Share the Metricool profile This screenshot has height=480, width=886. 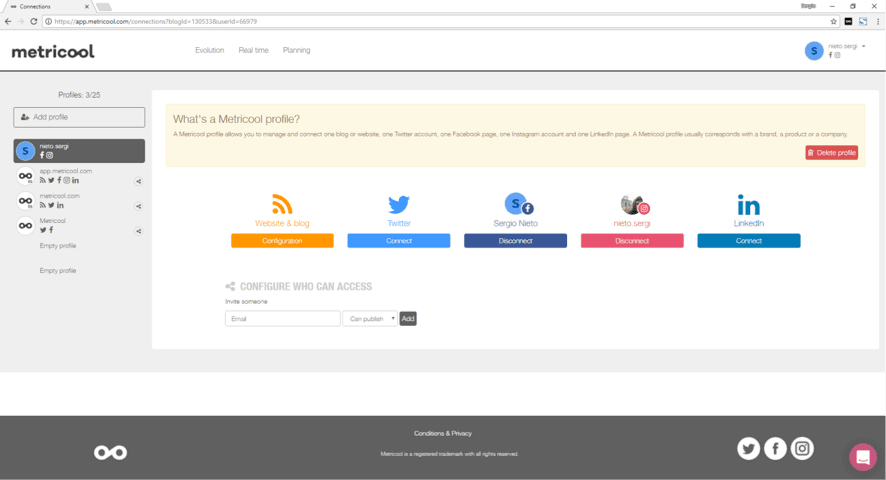138,231
